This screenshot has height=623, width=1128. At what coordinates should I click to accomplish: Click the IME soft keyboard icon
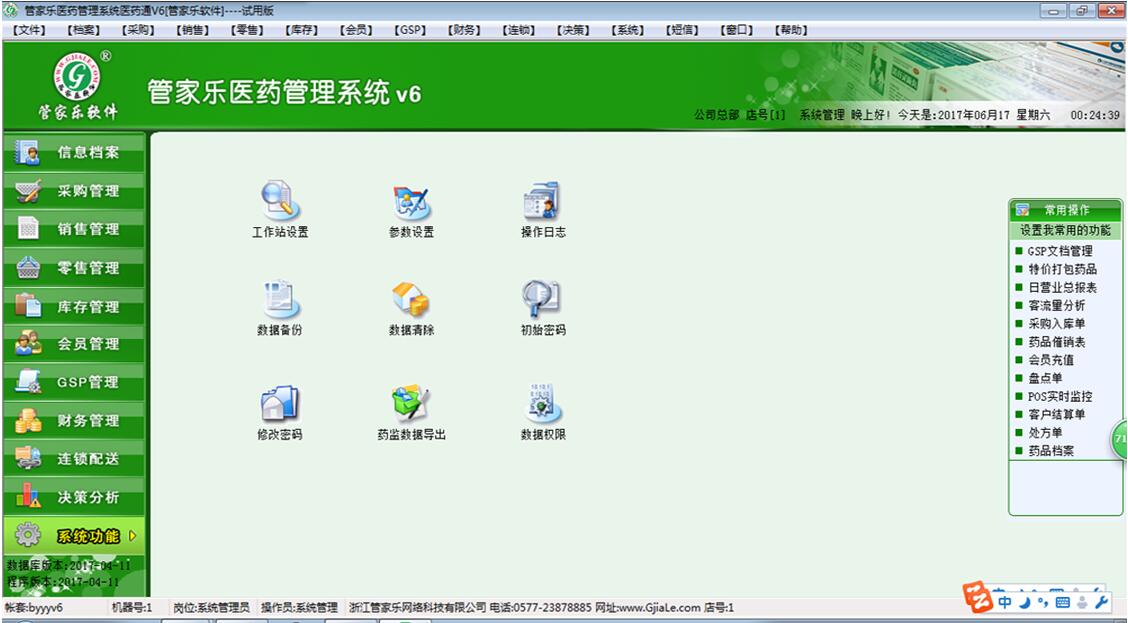(1063, 601)
